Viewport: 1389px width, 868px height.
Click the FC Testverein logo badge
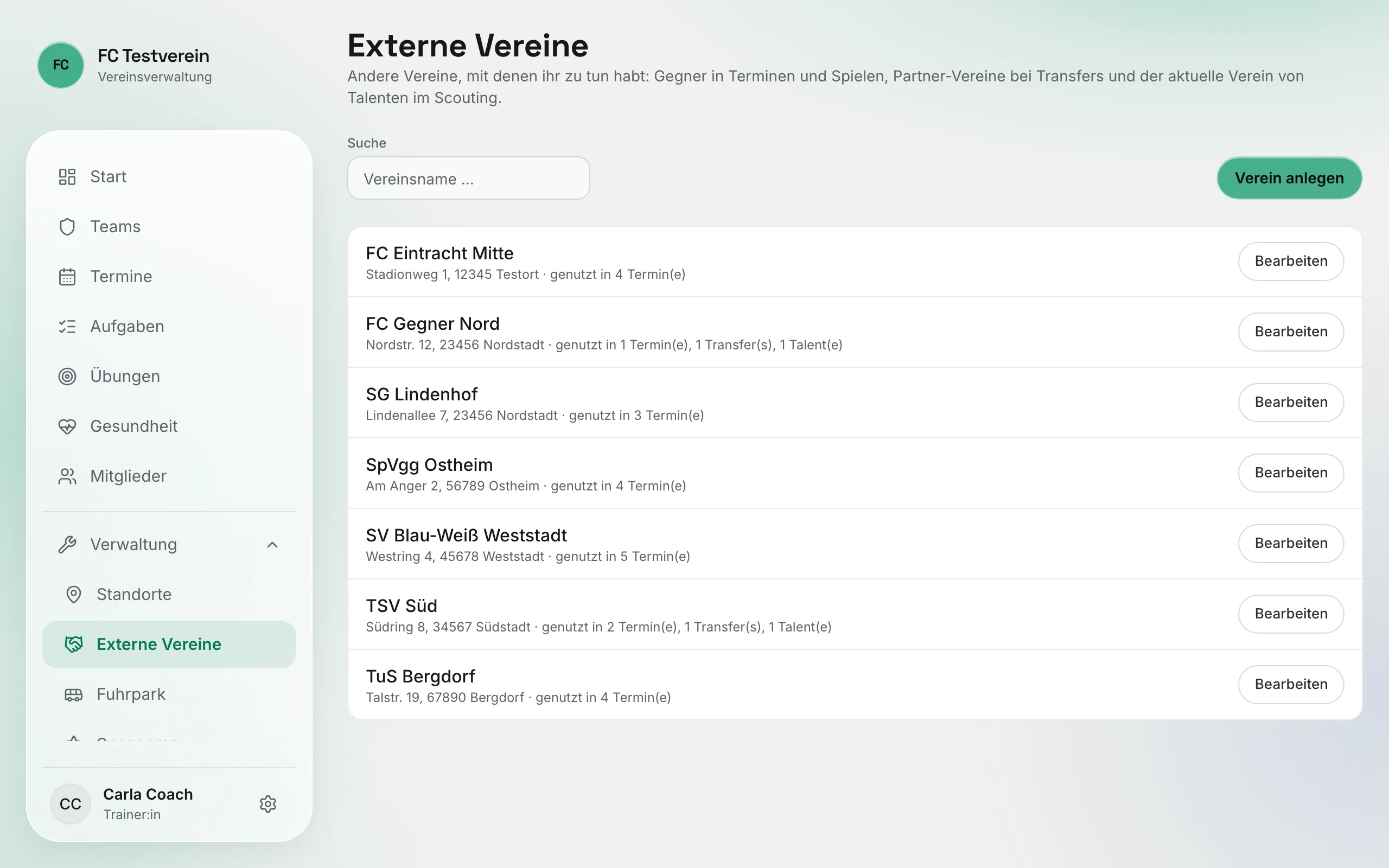(x=61, y=65)
